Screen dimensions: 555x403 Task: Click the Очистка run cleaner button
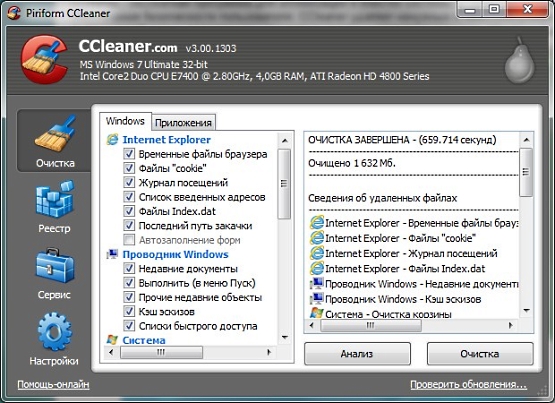pyautogui.click(x=480, y=353)
